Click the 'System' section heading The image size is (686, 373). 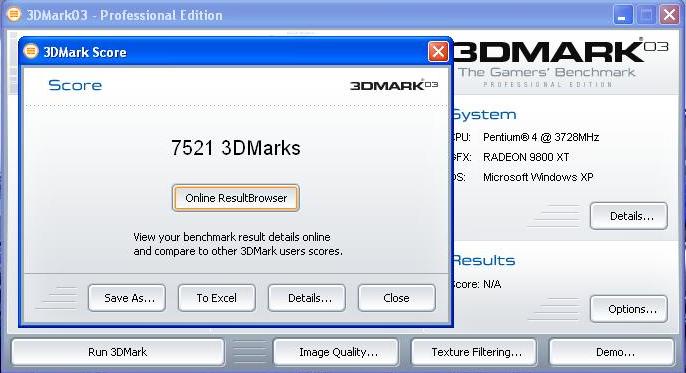[x=484, y=115]
